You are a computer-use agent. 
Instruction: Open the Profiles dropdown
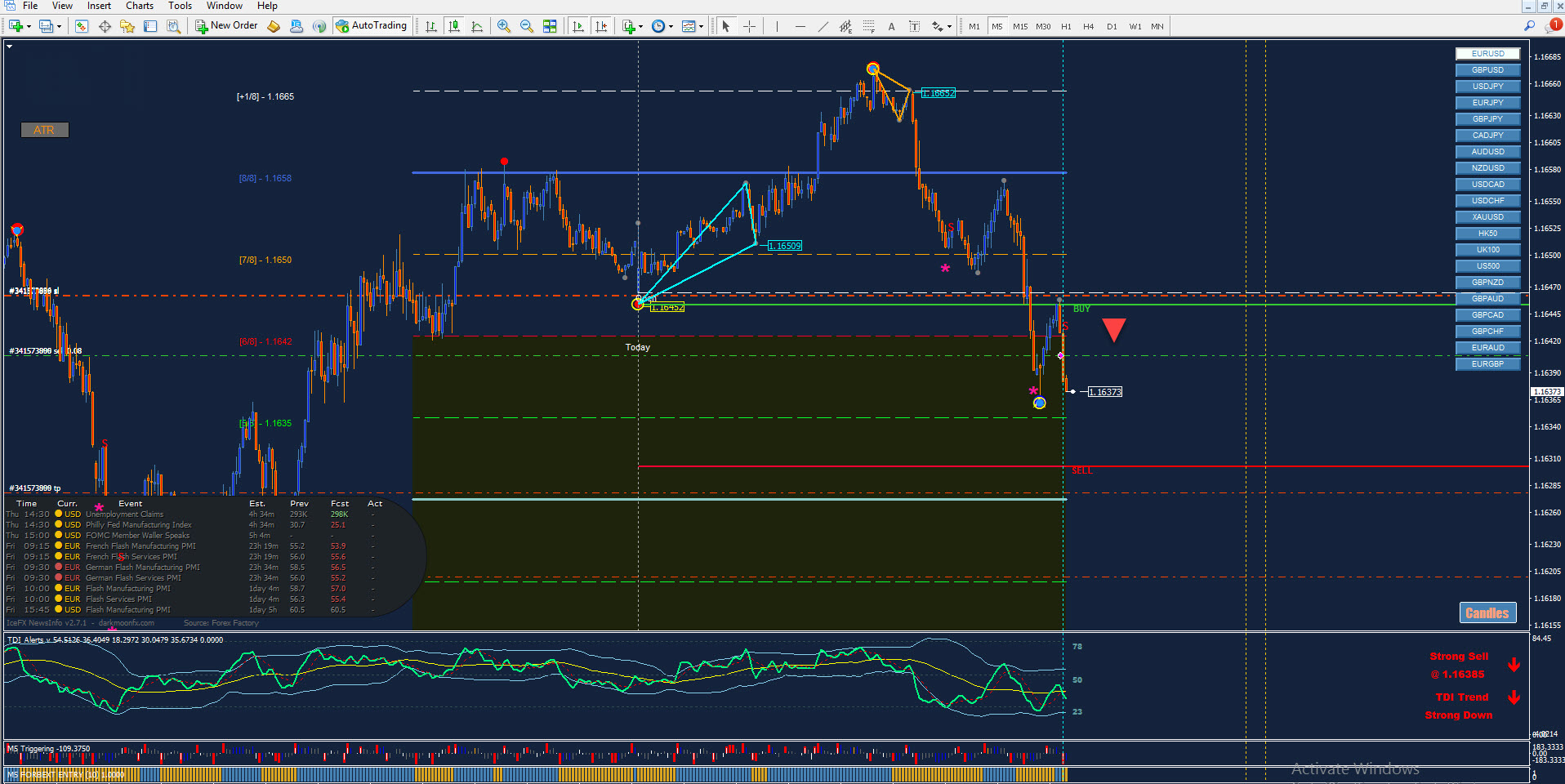pyautogui.click(x=51, y=26)
